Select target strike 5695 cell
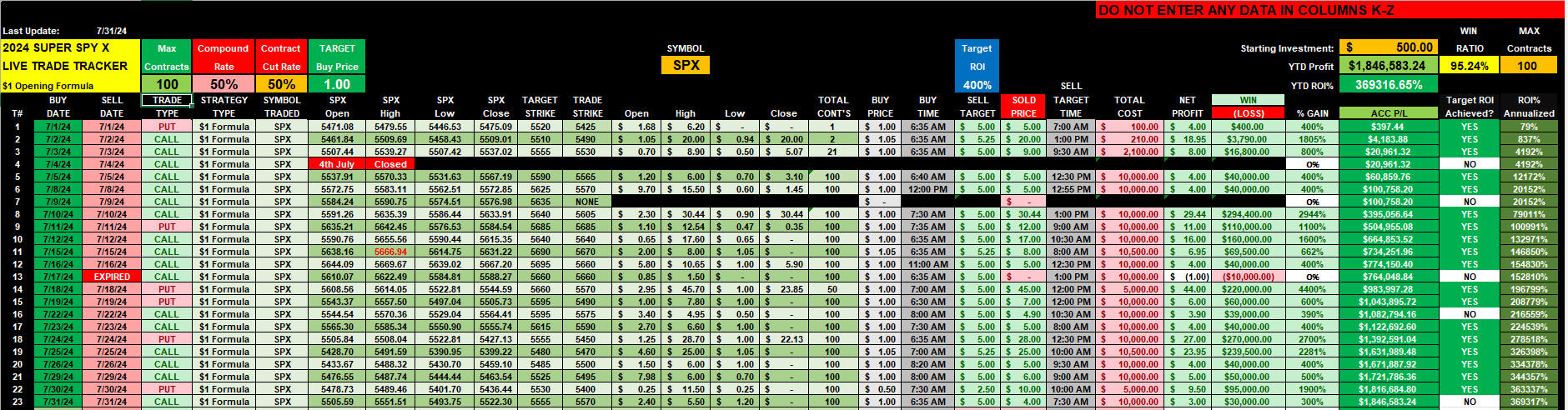The height and width of the screenshot is (410, 1568). point(540,264)
